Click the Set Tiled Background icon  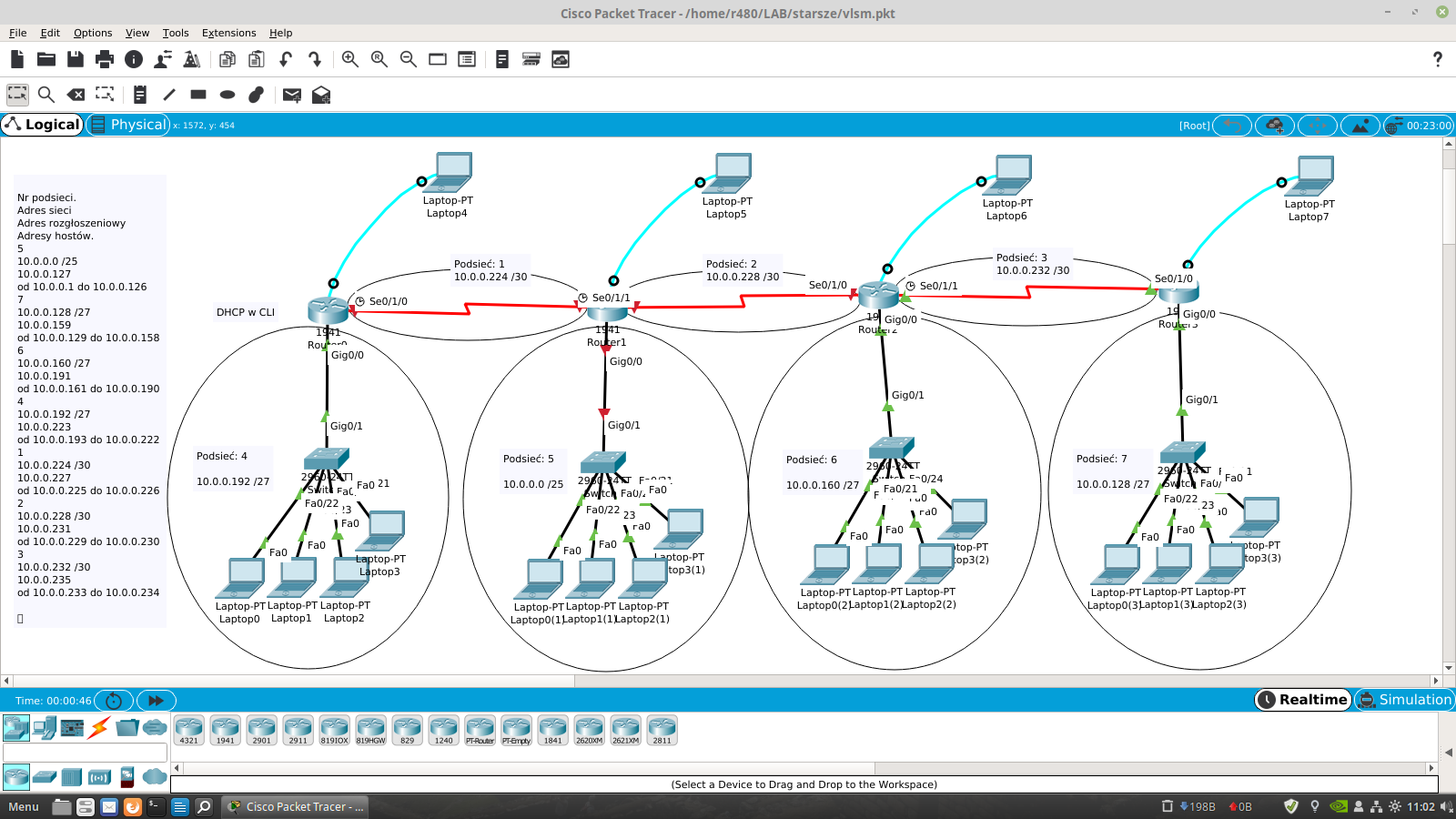pos(1360,126)
